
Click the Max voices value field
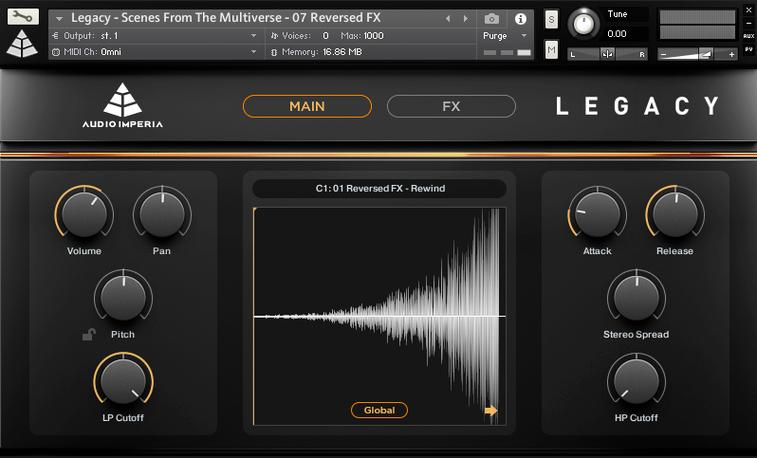[x=374, y=36]
